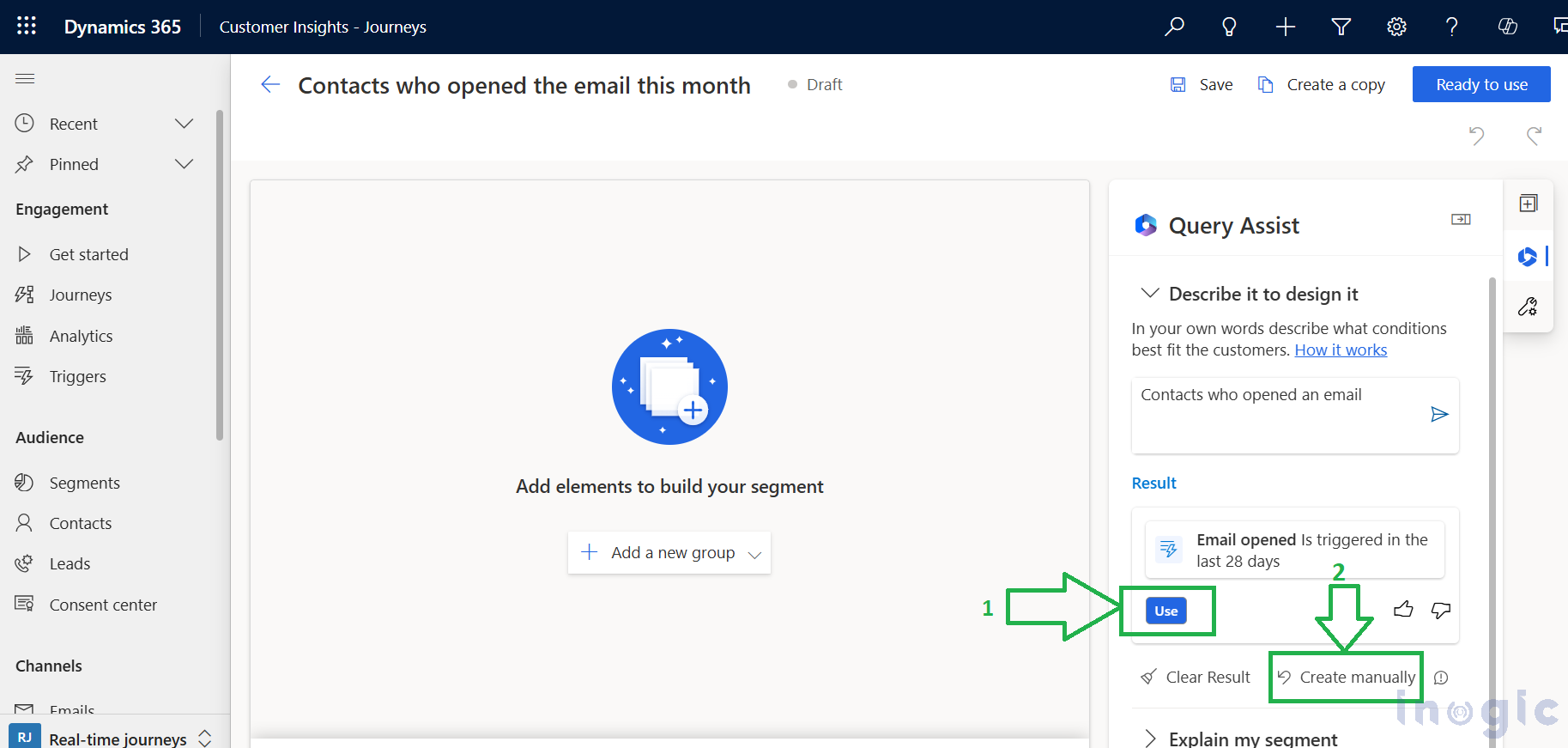Click the help question mark icon
Image resolution: width=1568 pixels, height=748 pixels.
pos(1451,27)
